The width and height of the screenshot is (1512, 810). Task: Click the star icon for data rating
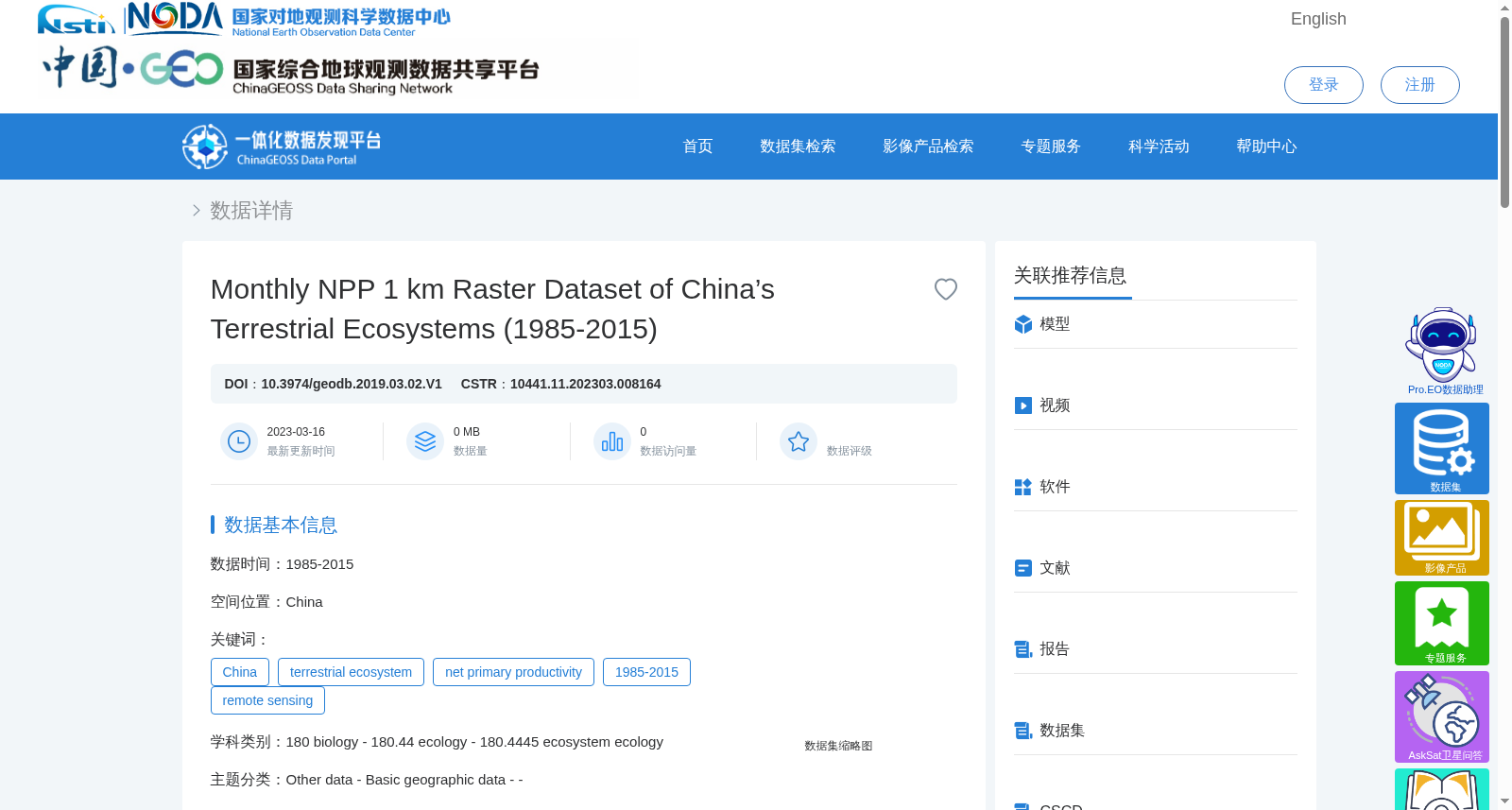(x=799, y=441)
